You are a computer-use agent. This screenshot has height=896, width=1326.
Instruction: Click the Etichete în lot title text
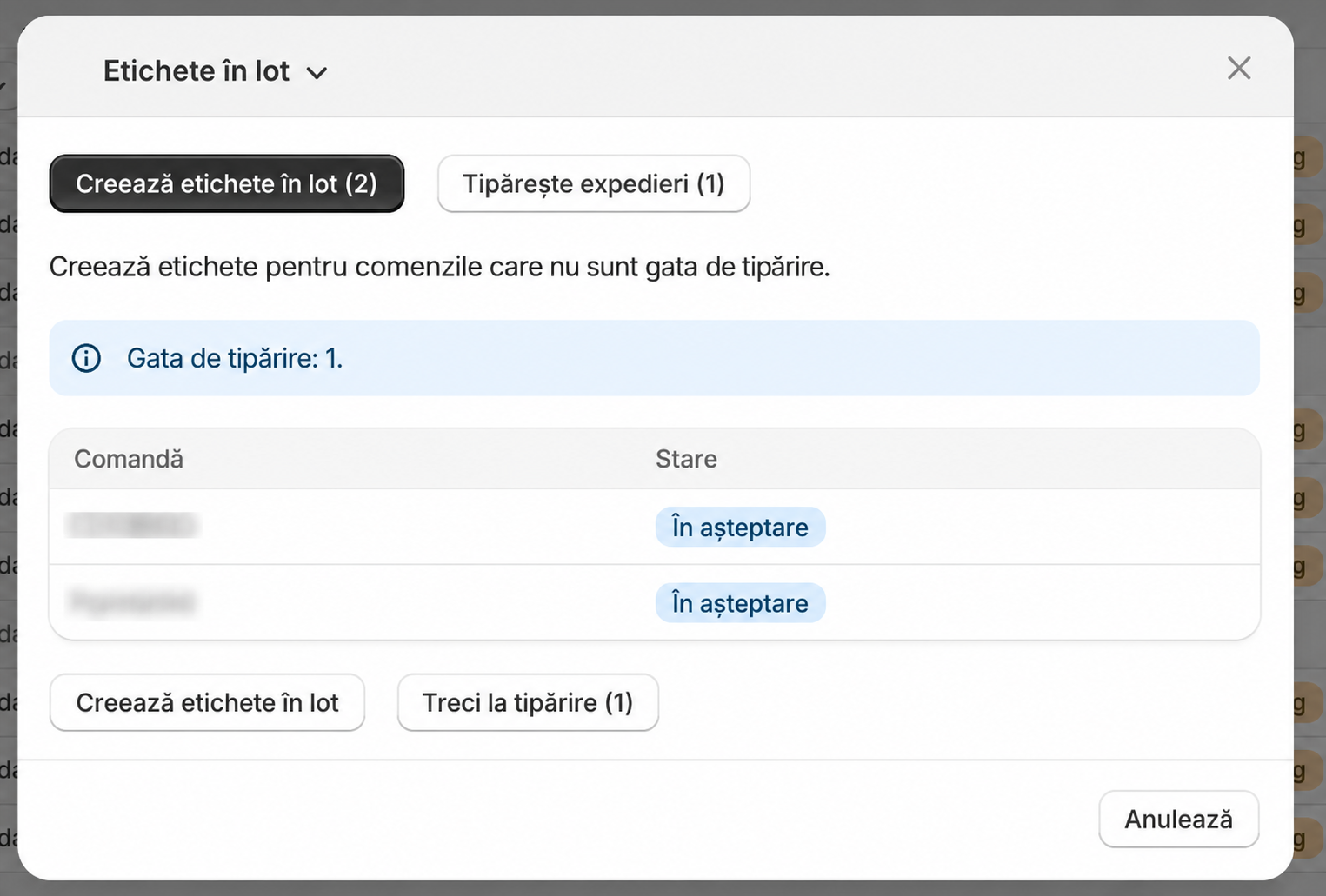point(197,71)
